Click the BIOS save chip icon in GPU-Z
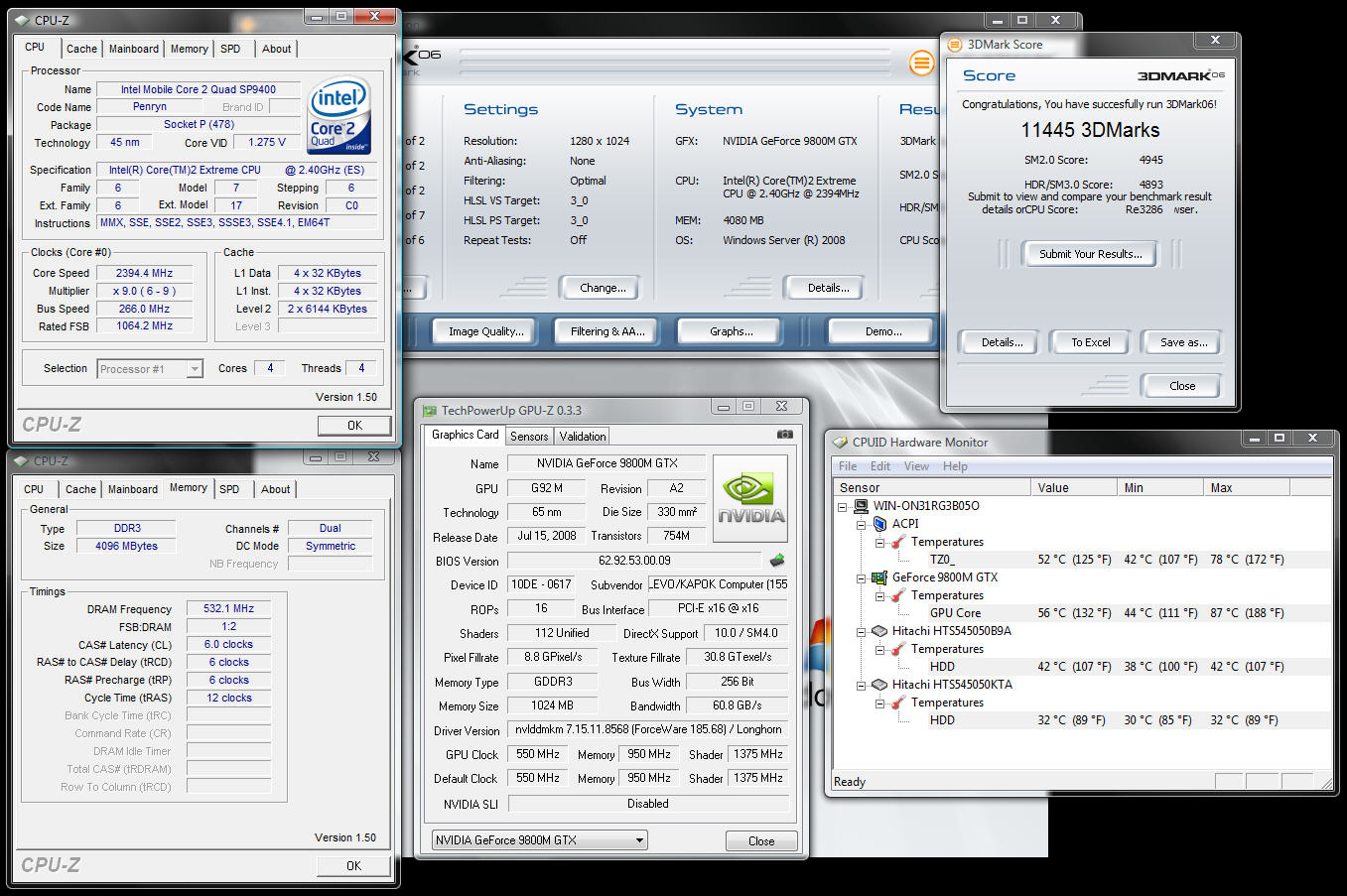The height and width of the screenshot is (896, 1347). click(x=777, y=560)
